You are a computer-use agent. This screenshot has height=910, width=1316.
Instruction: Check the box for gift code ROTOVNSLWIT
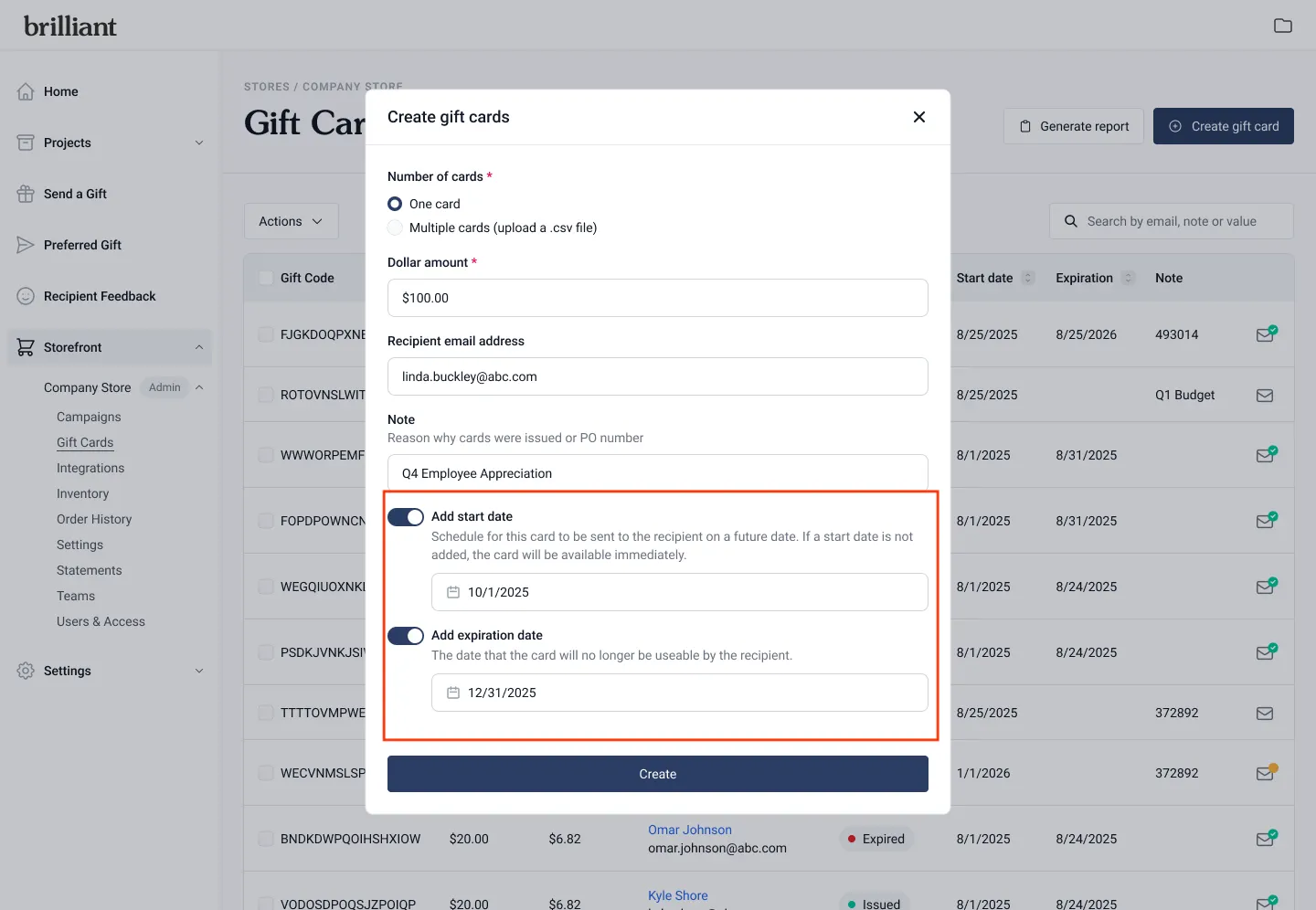(266, 395)
